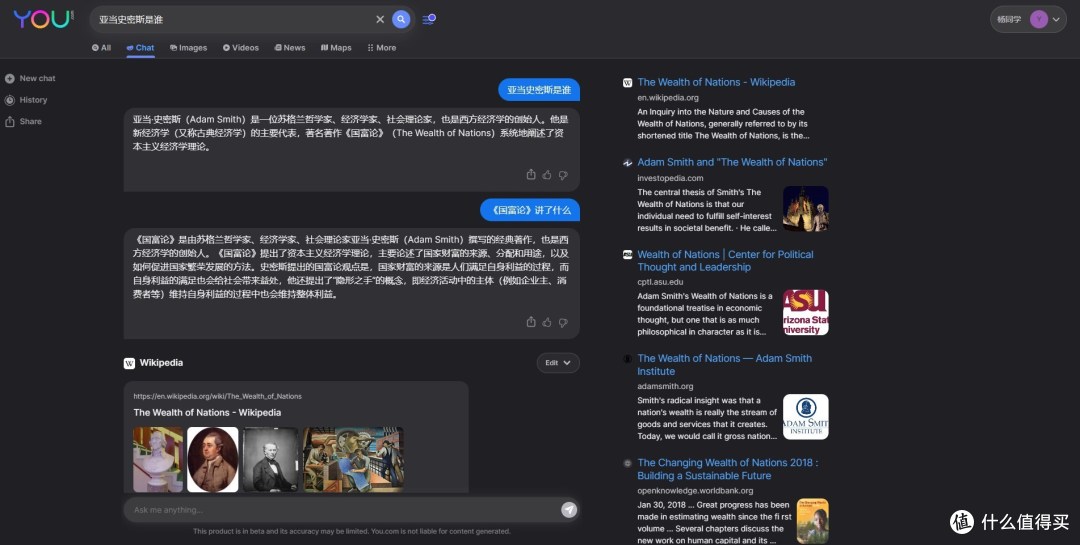
Task: Clear the search box with X
Action: pyautogui.click(x=380, y=19)
